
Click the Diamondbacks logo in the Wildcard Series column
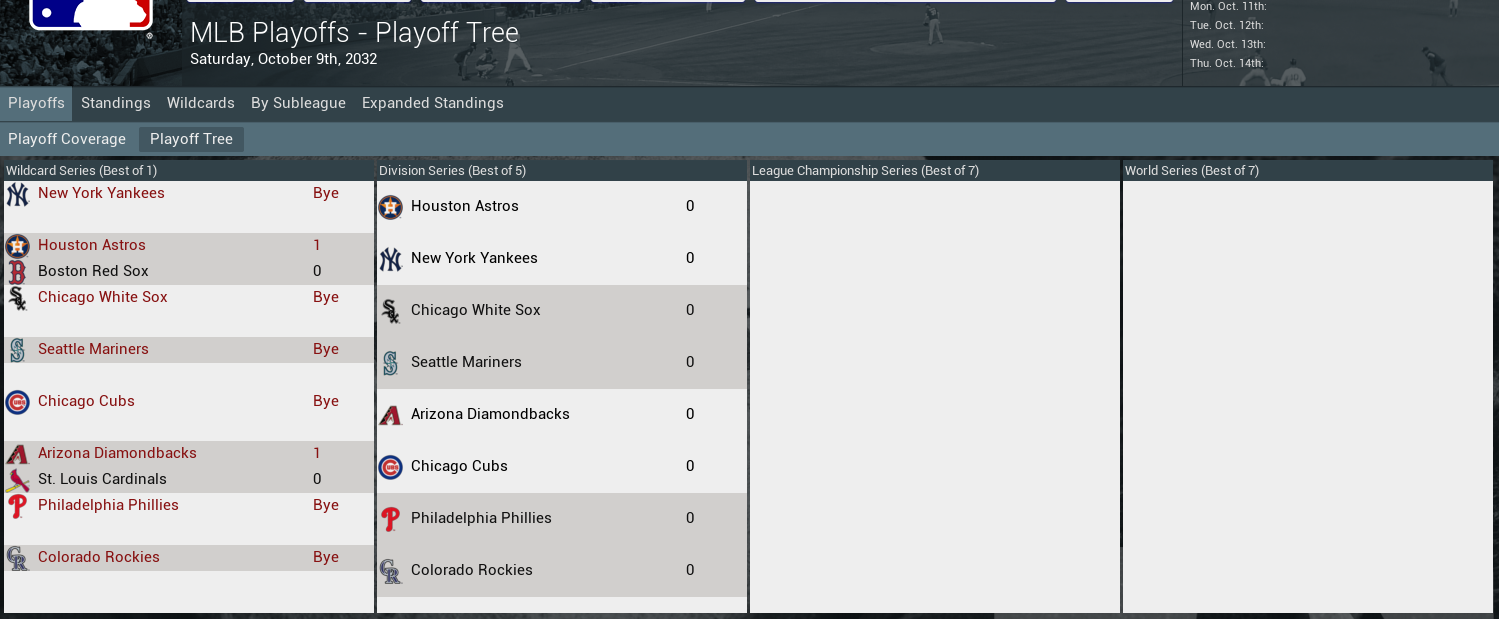pyautogui.click(x=17, y=454)
